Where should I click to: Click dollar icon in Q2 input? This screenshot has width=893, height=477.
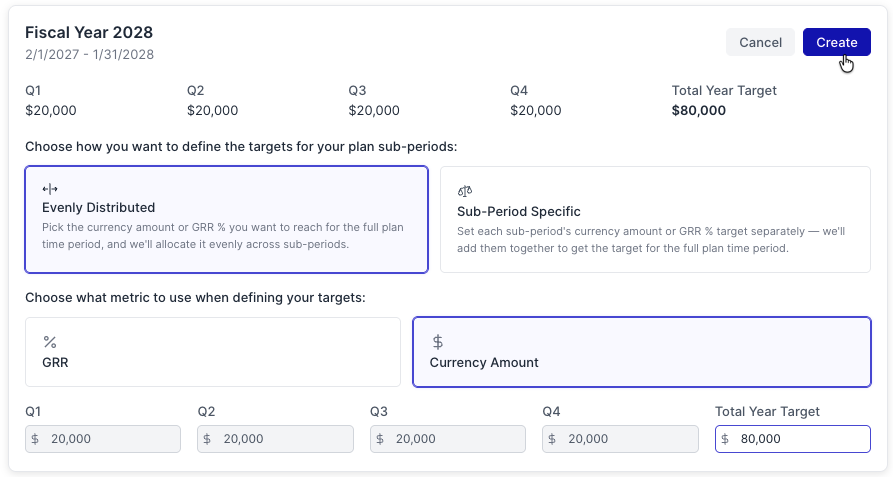208,439
